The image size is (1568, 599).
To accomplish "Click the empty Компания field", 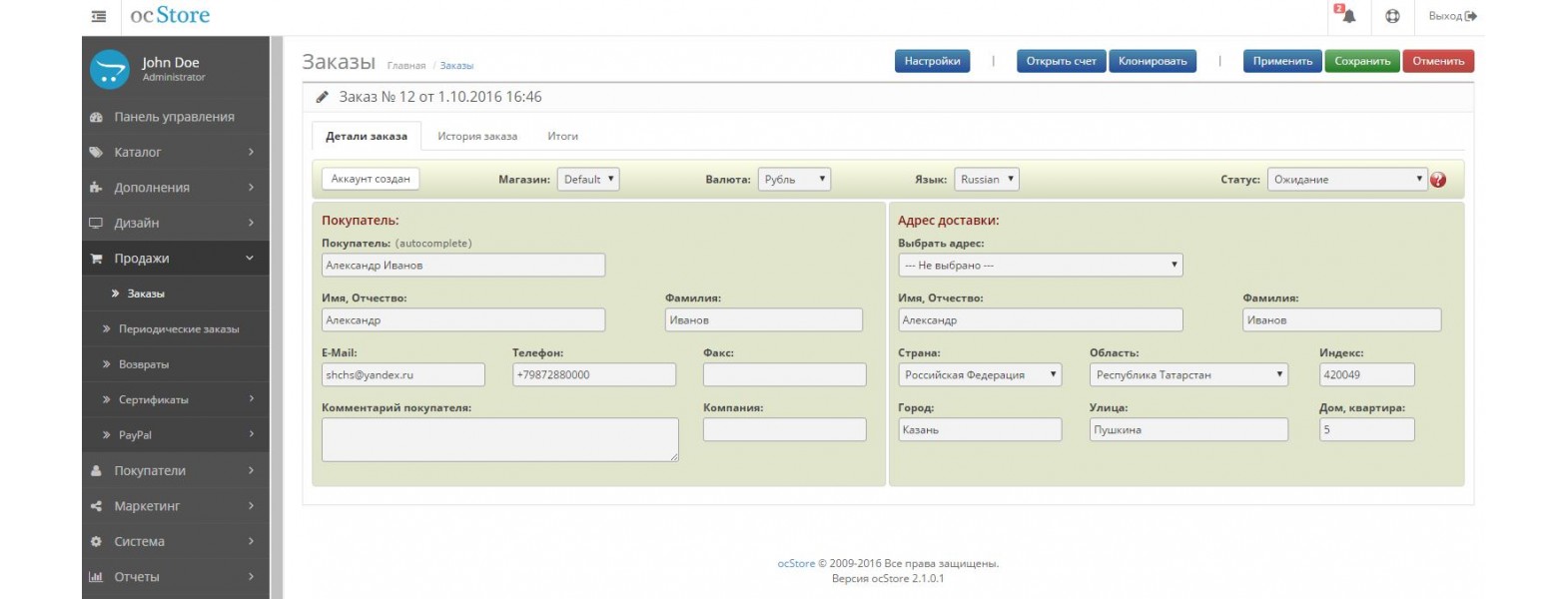I will (x=785, y=429).
